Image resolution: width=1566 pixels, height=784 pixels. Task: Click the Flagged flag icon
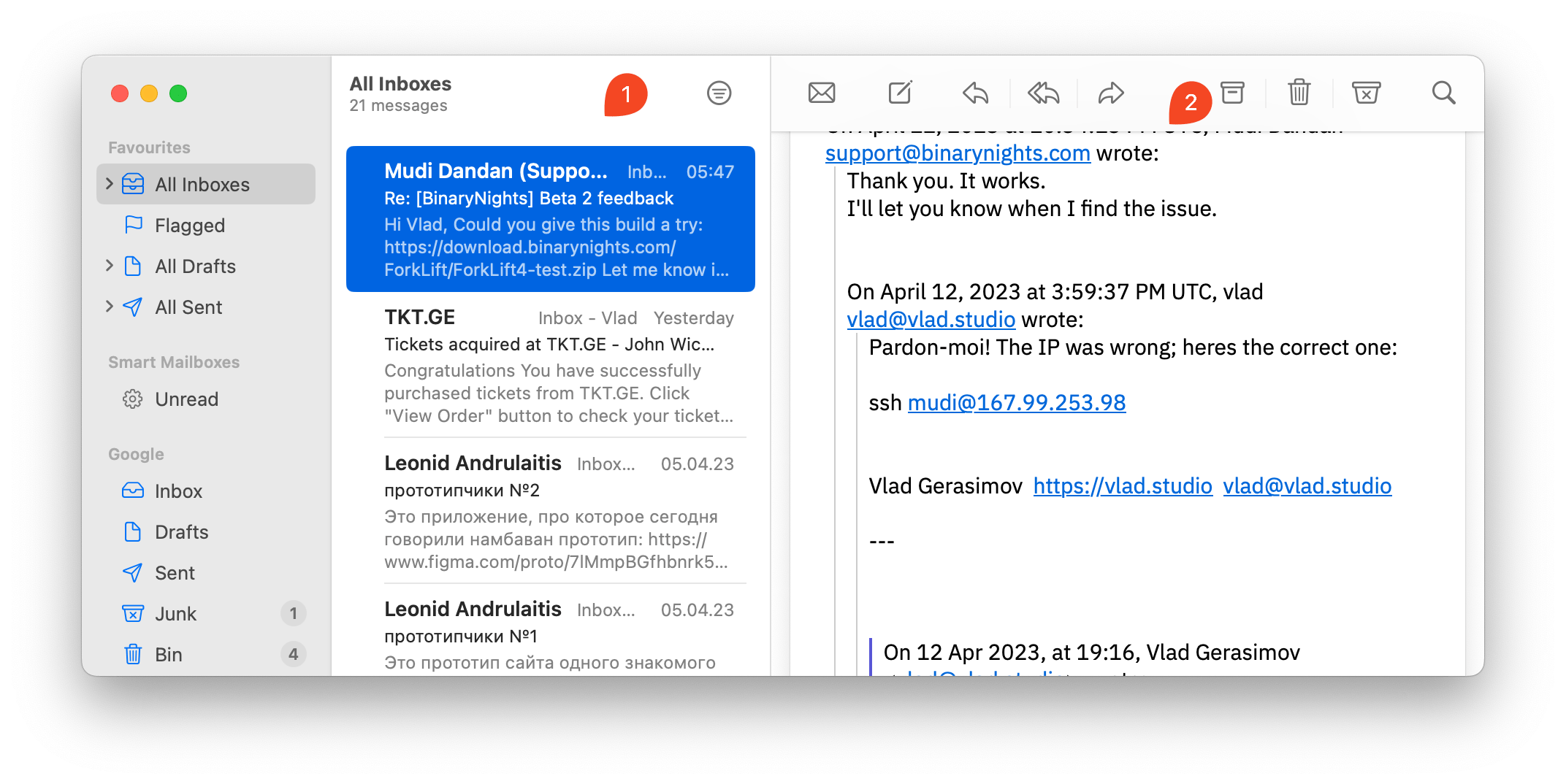[133, 225]
